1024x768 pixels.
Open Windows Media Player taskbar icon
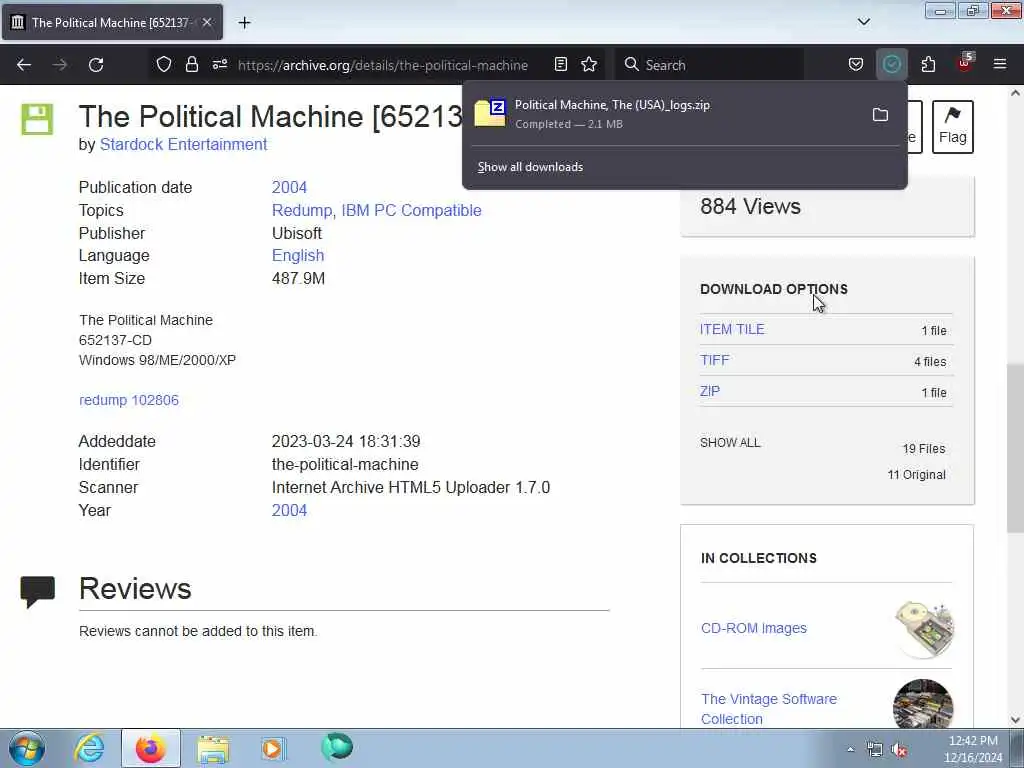click(273, 748)
